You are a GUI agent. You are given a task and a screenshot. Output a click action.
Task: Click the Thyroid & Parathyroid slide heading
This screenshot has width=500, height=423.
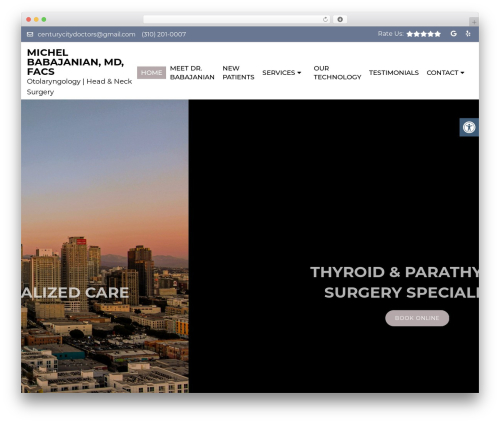[395, 282]
